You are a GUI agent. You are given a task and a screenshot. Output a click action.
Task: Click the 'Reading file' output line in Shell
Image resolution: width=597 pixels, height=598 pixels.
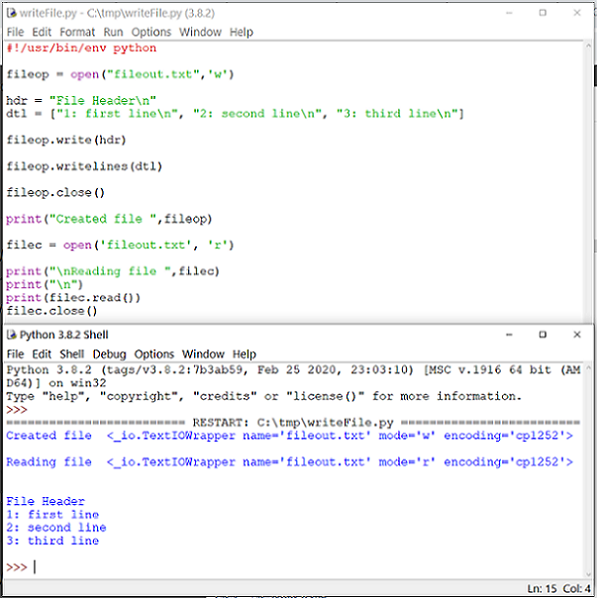[x=290, y=462]
